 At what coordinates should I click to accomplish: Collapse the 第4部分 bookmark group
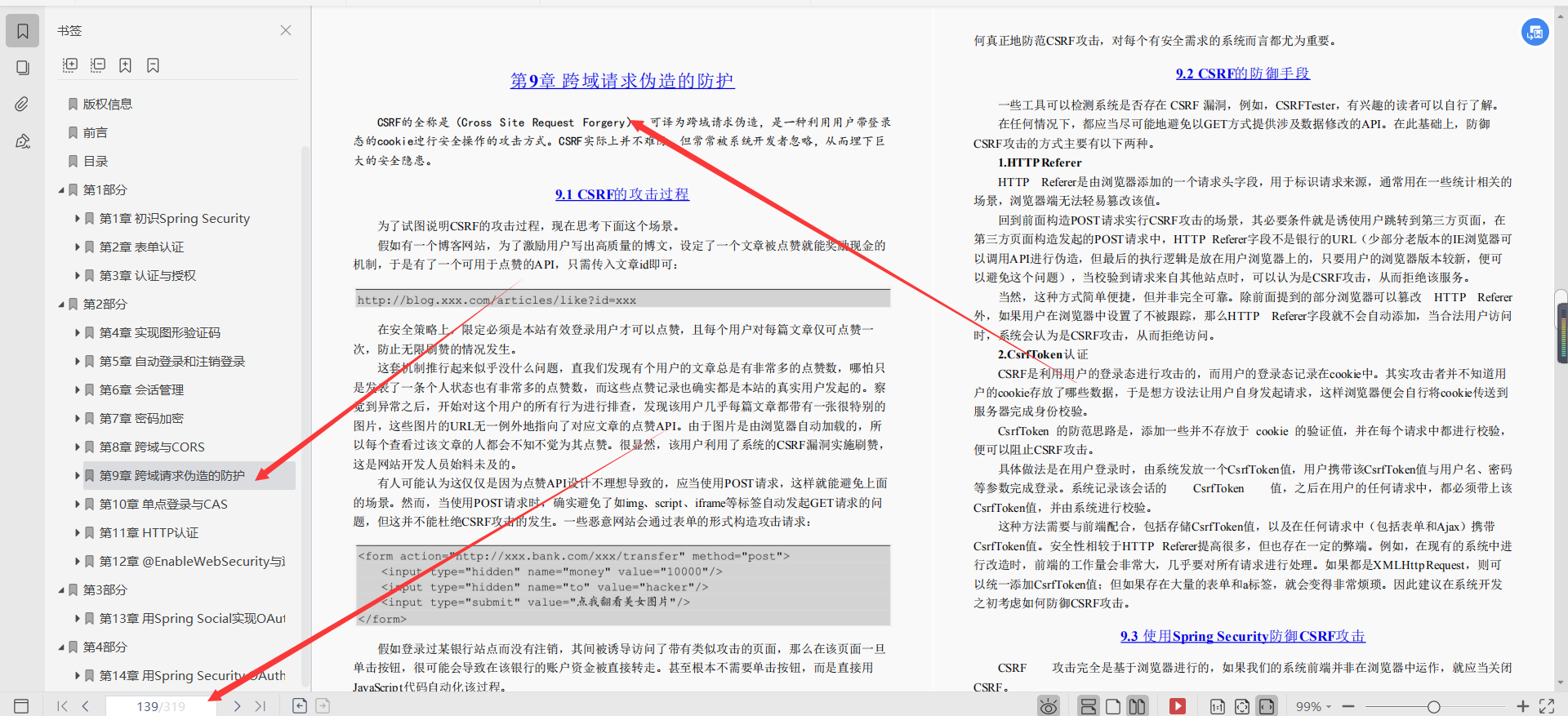tap(61, 647)
